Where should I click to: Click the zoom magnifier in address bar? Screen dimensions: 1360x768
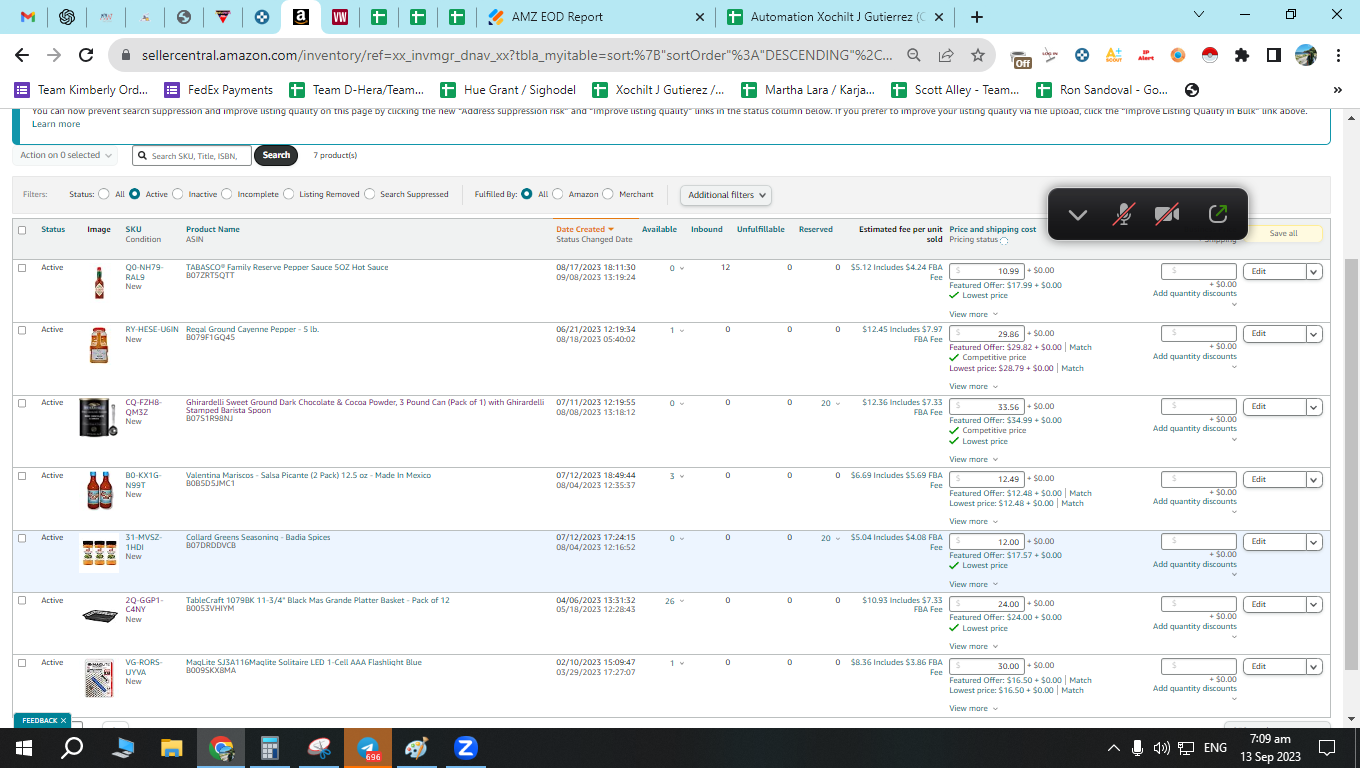tap(914, 56)
